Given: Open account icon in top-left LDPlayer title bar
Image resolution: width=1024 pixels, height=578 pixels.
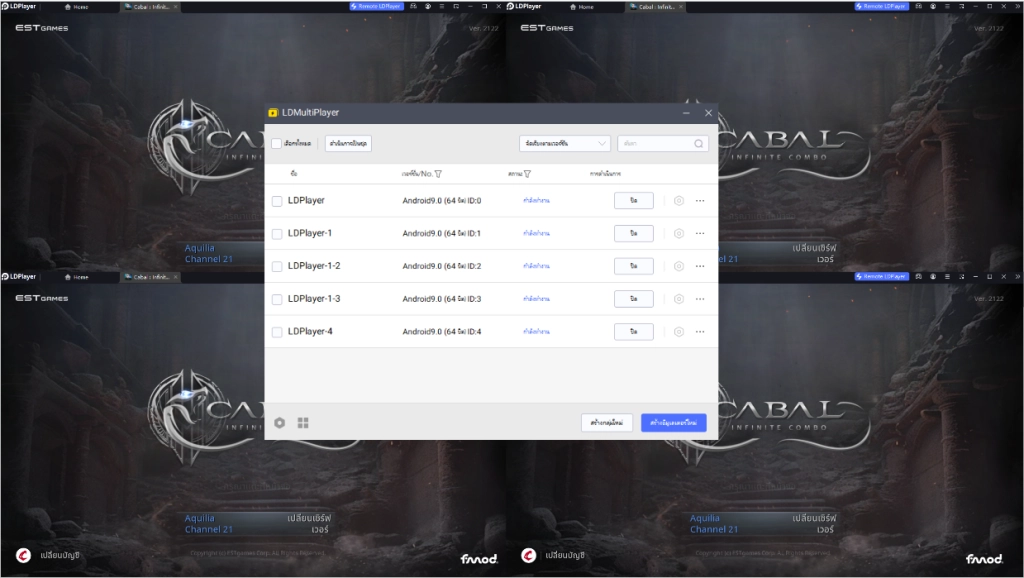Looking at the screenshot, I should [x=428, y=6].
